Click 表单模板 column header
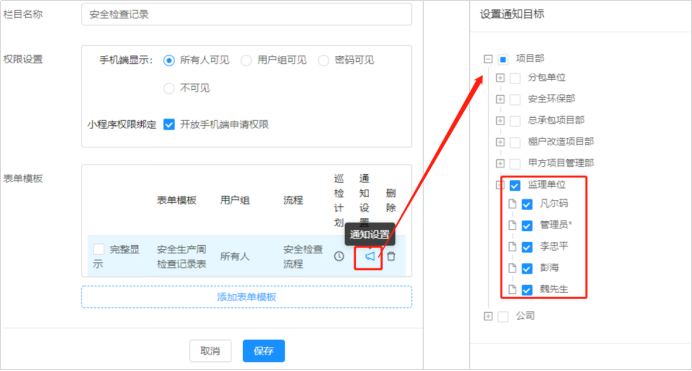The height and width of the screenshot is (371, 692). 177,200
